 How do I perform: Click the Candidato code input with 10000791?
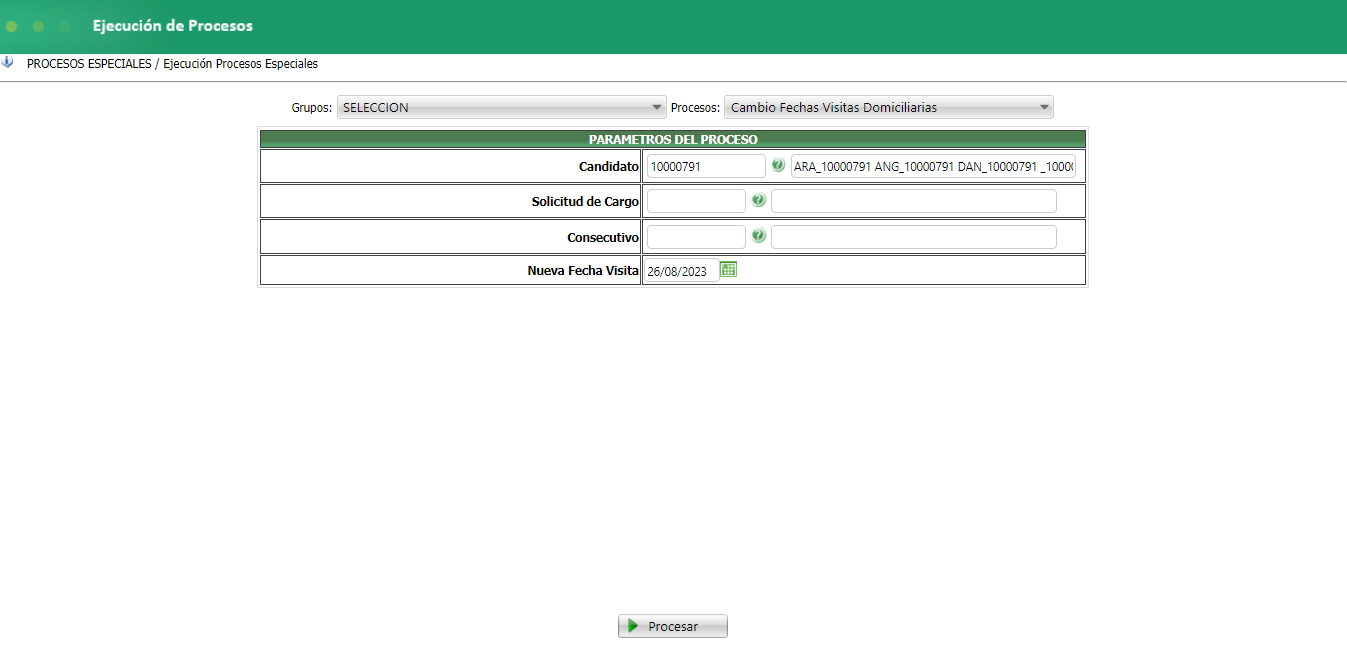[705, 166]
